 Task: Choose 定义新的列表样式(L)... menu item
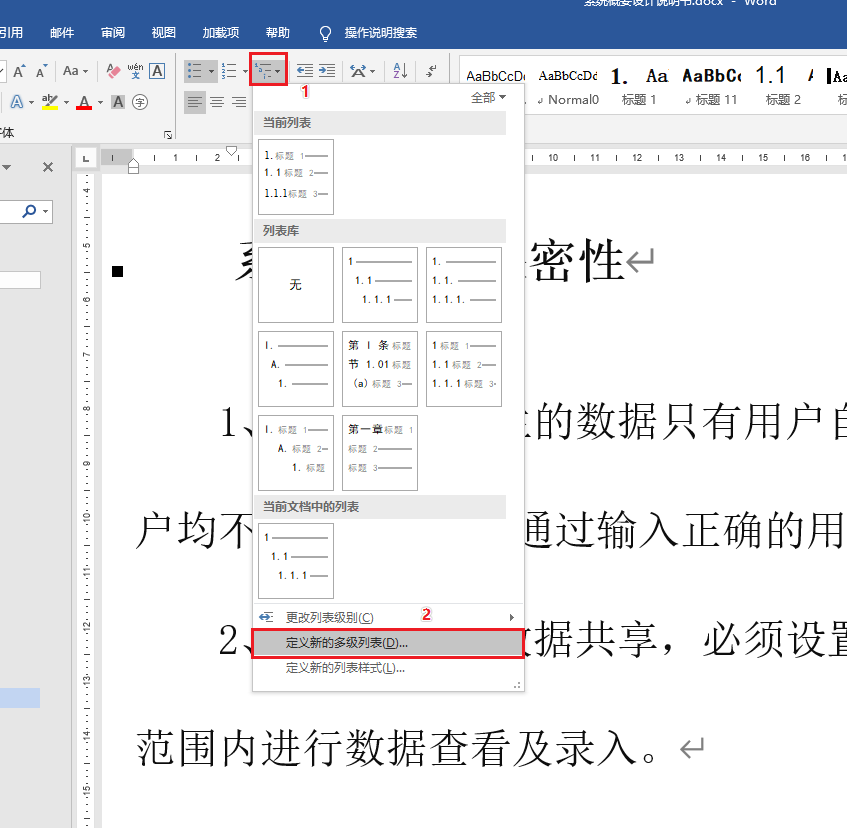[x=388, y=668]
